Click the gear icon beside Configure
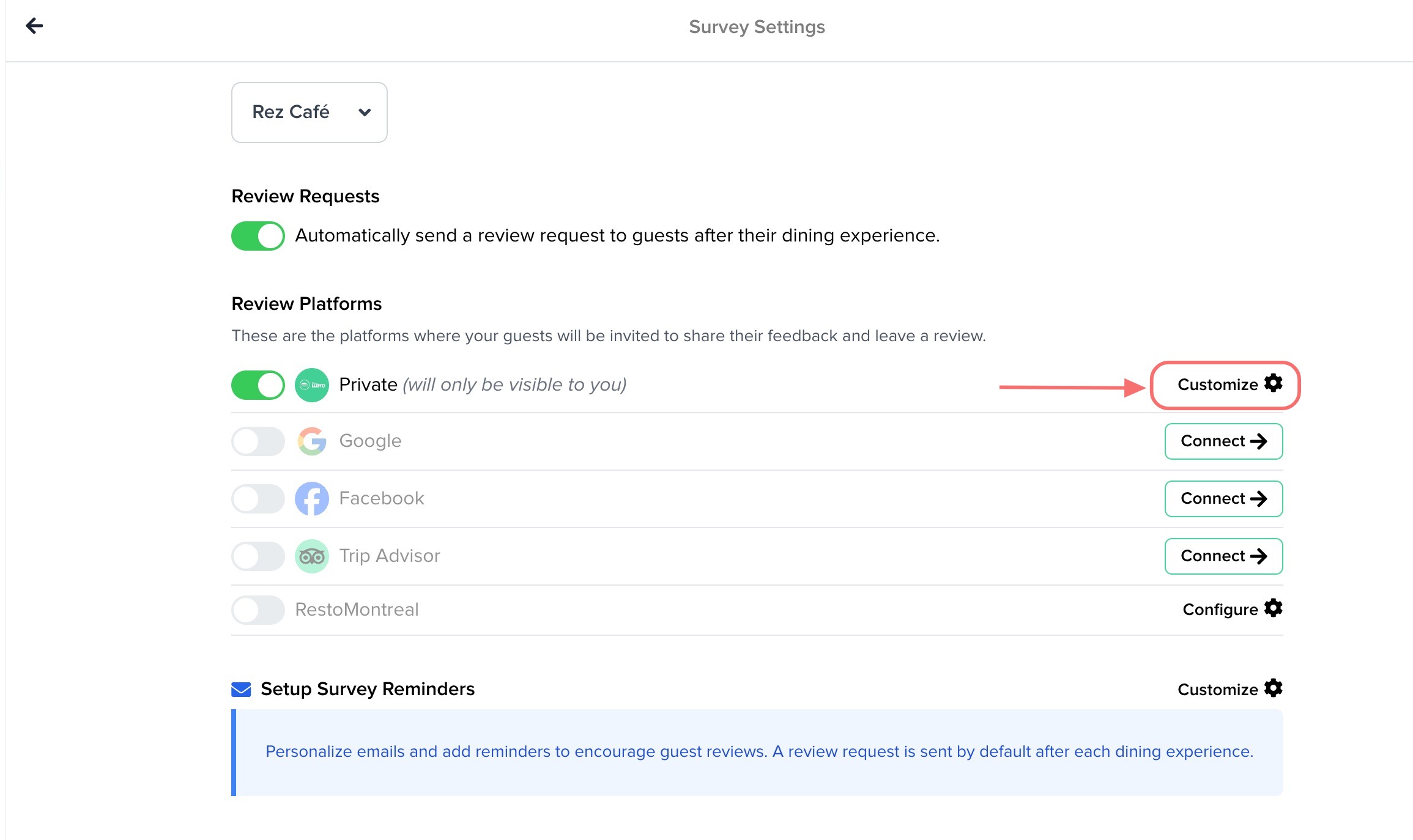 (x=1274, y=608)
